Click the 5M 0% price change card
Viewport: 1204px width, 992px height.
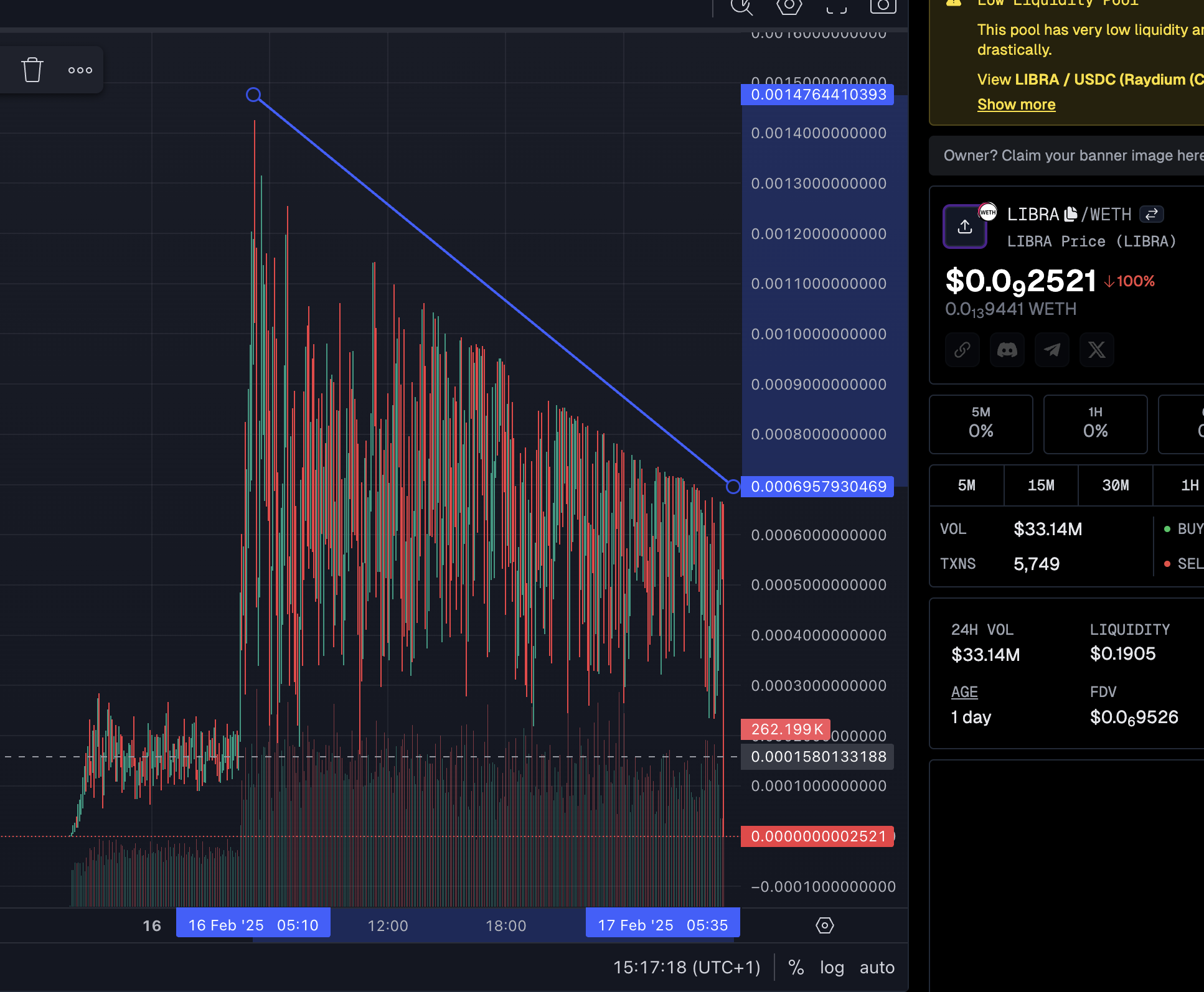coord(981,424)
